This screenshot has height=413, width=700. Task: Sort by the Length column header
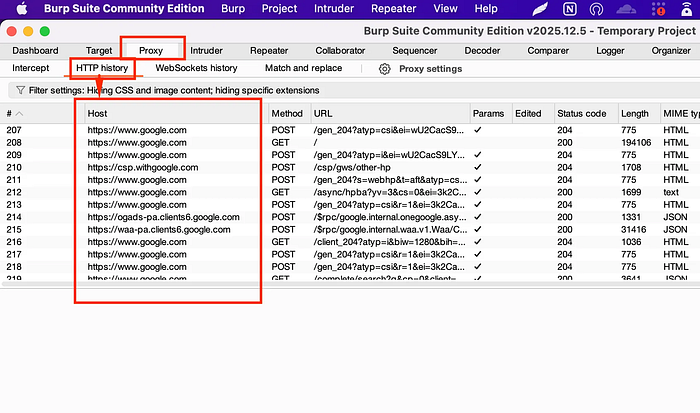point(639,113)
